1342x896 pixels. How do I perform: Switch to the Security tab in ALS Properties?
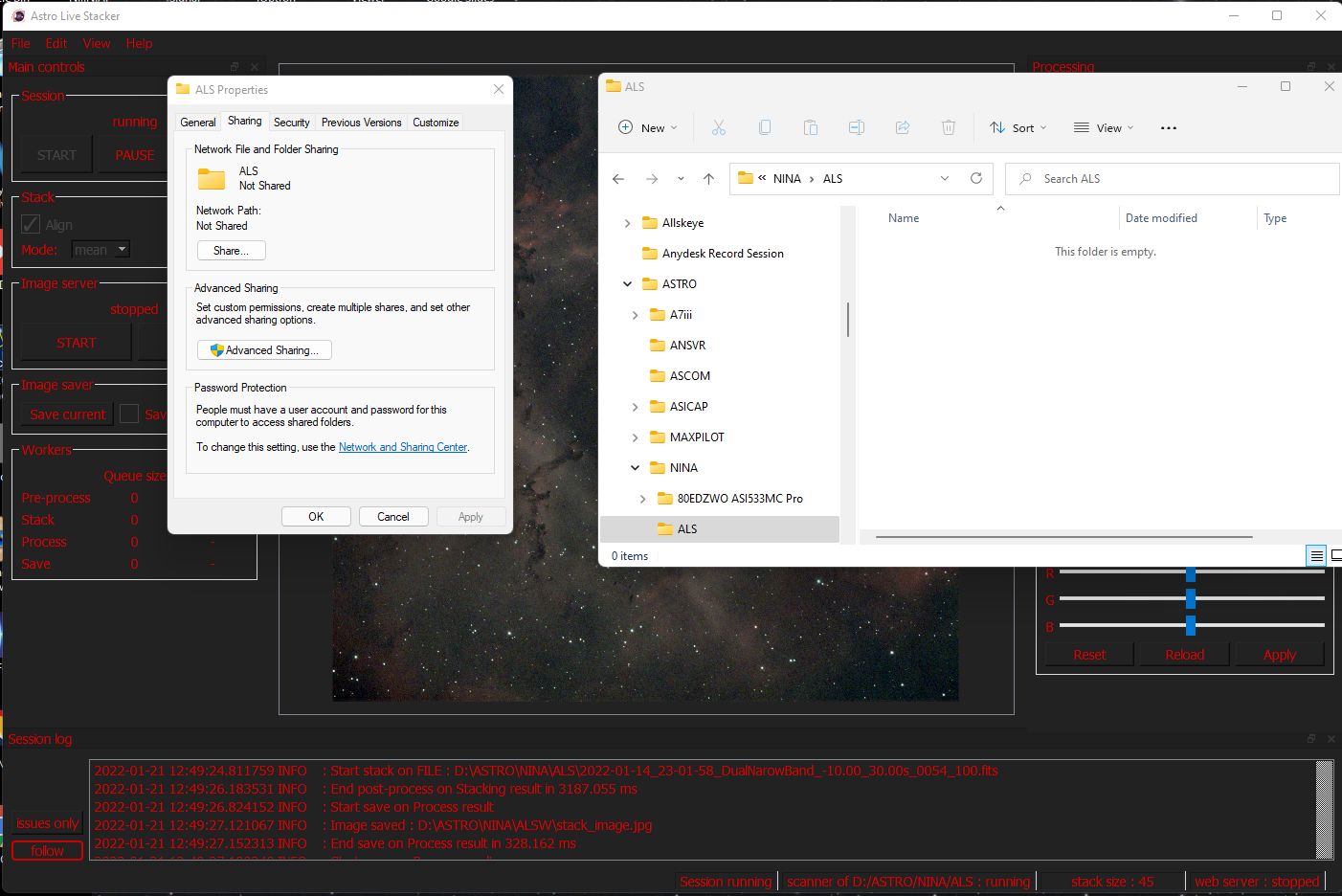tap(292, 123)
